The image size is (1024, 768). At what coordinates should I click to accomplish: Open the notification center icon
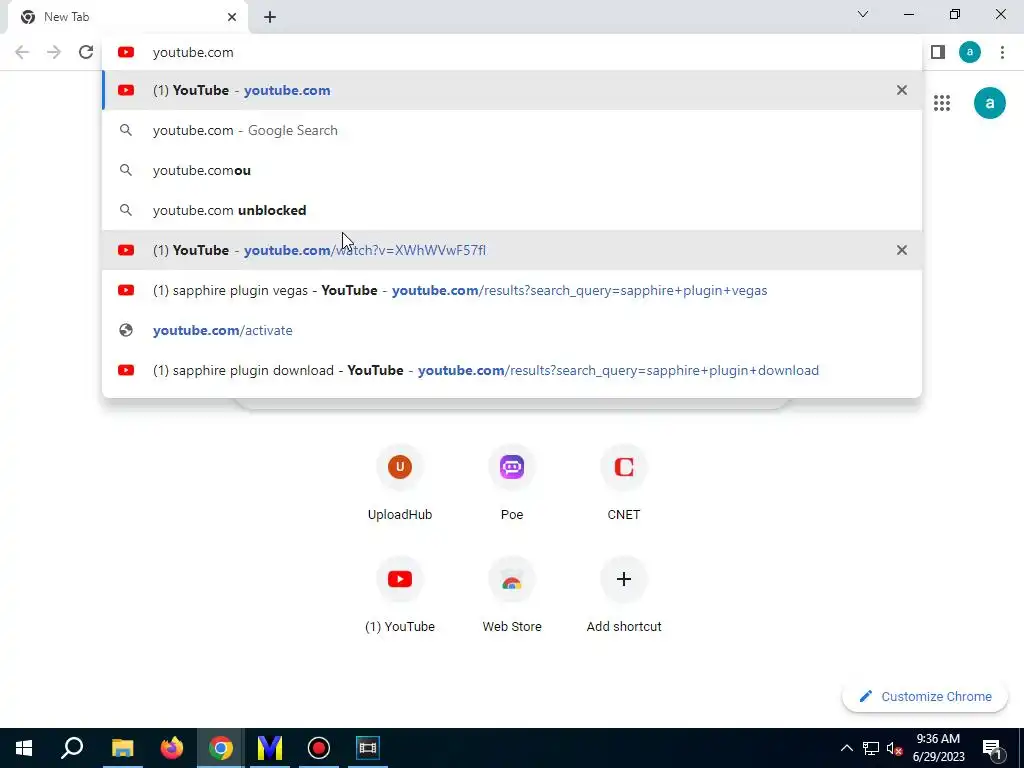tap(993, 748)
